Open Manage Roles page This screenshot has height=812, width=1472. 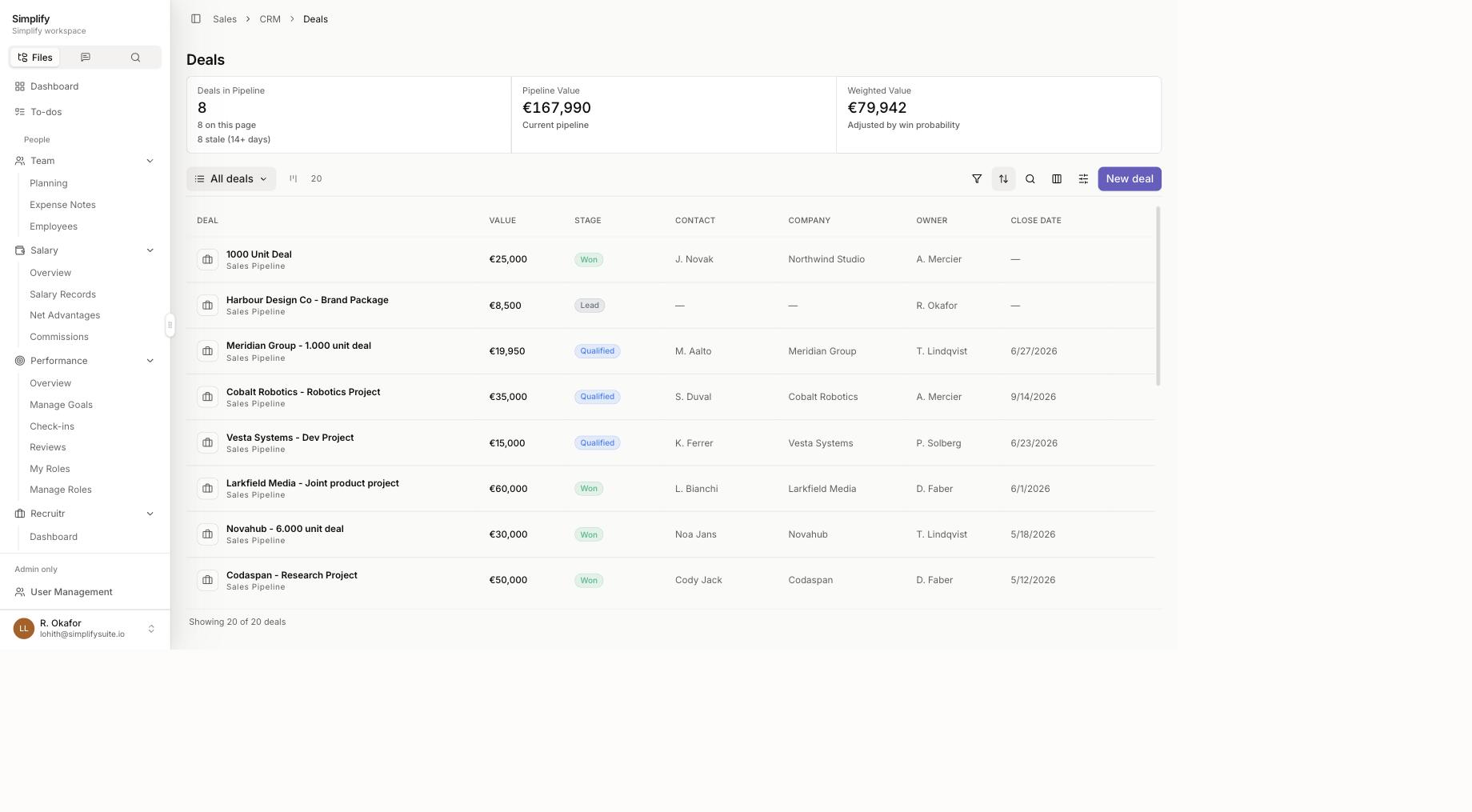click(x=61, y=490)
